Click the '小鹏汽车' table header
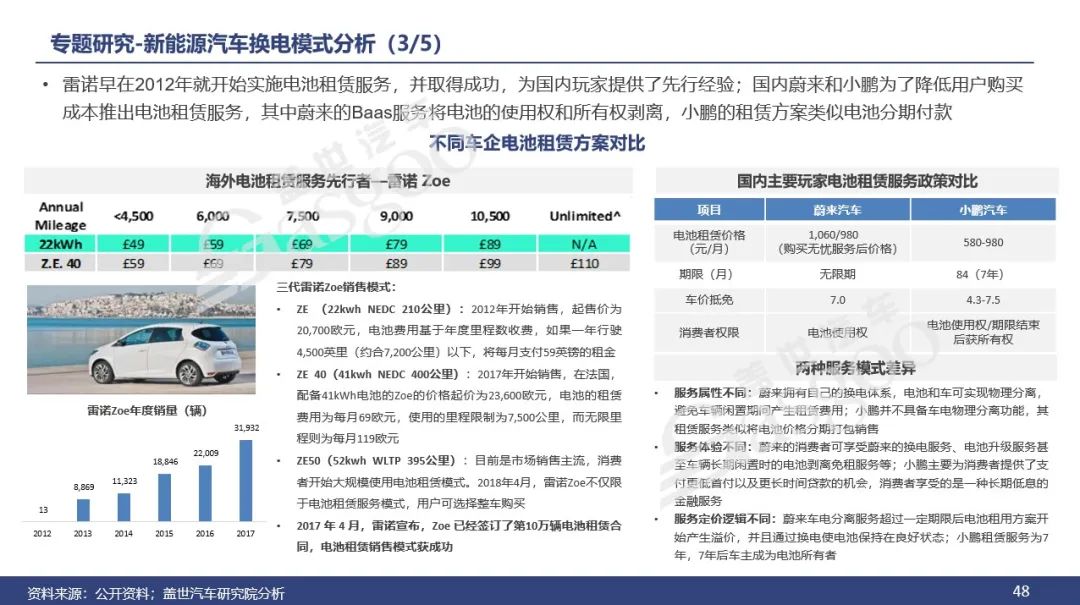This screenshot has width=1080, height=605. click(x=983, y=210)
